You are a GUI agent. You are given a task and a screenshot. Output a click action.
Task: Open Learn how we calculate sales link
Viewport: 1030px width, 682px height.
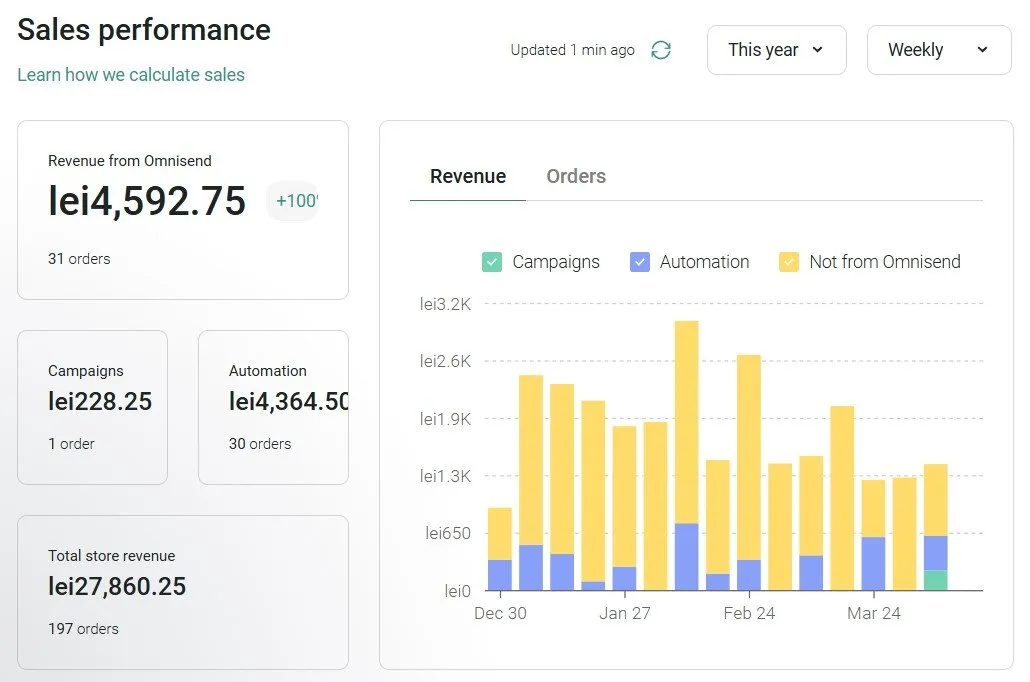[x=131, y=75]
